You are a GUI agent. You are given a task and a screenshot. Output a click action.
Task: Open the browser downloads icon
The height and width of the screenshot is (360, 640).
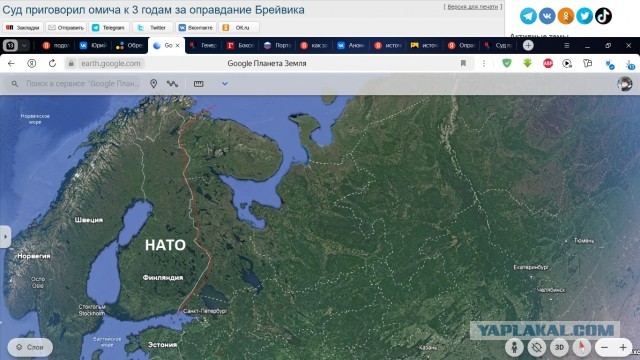(x=630, y=64)
